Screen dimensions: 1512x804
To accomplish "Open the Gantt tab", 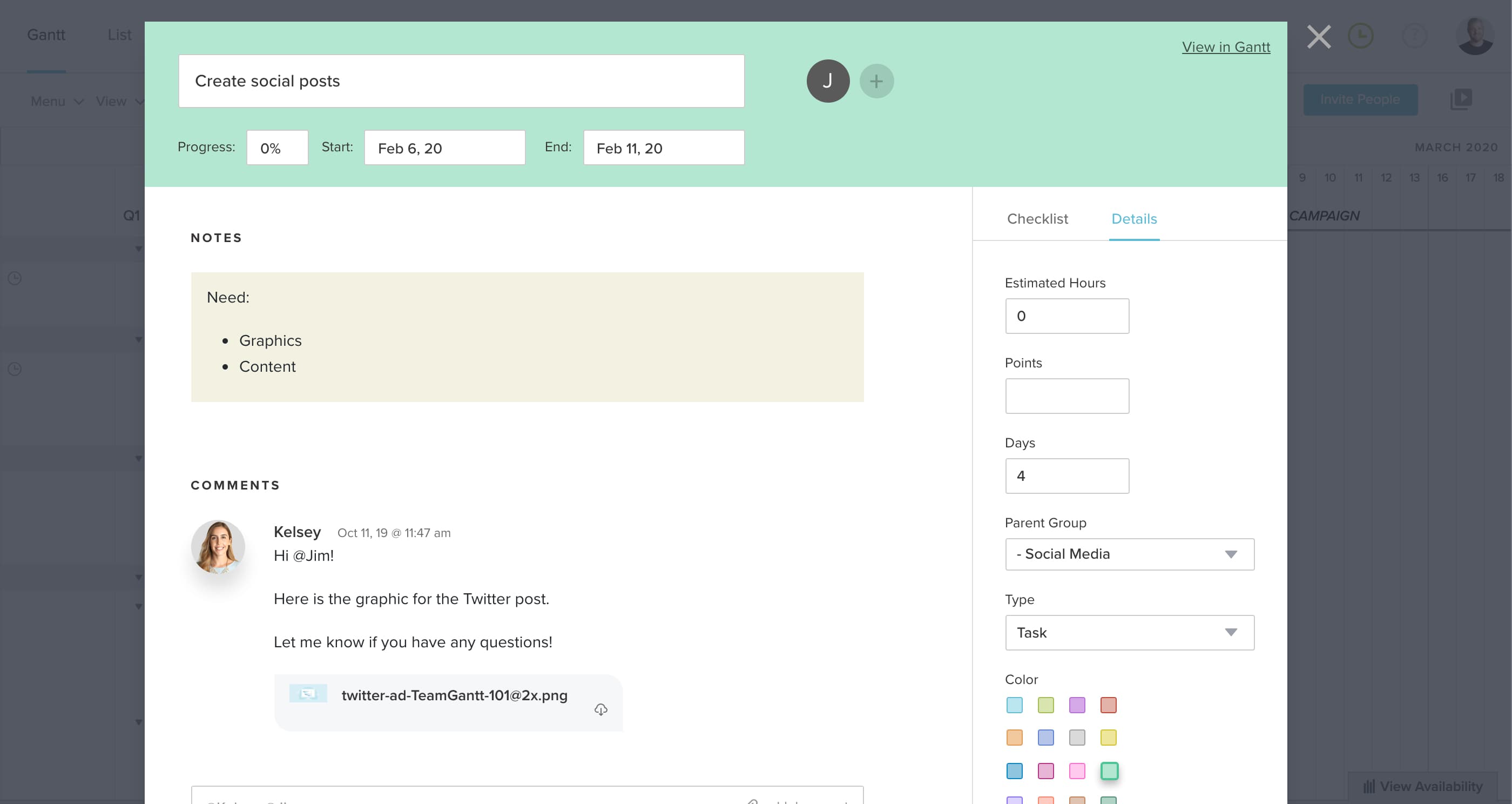I will coord(46,35).
